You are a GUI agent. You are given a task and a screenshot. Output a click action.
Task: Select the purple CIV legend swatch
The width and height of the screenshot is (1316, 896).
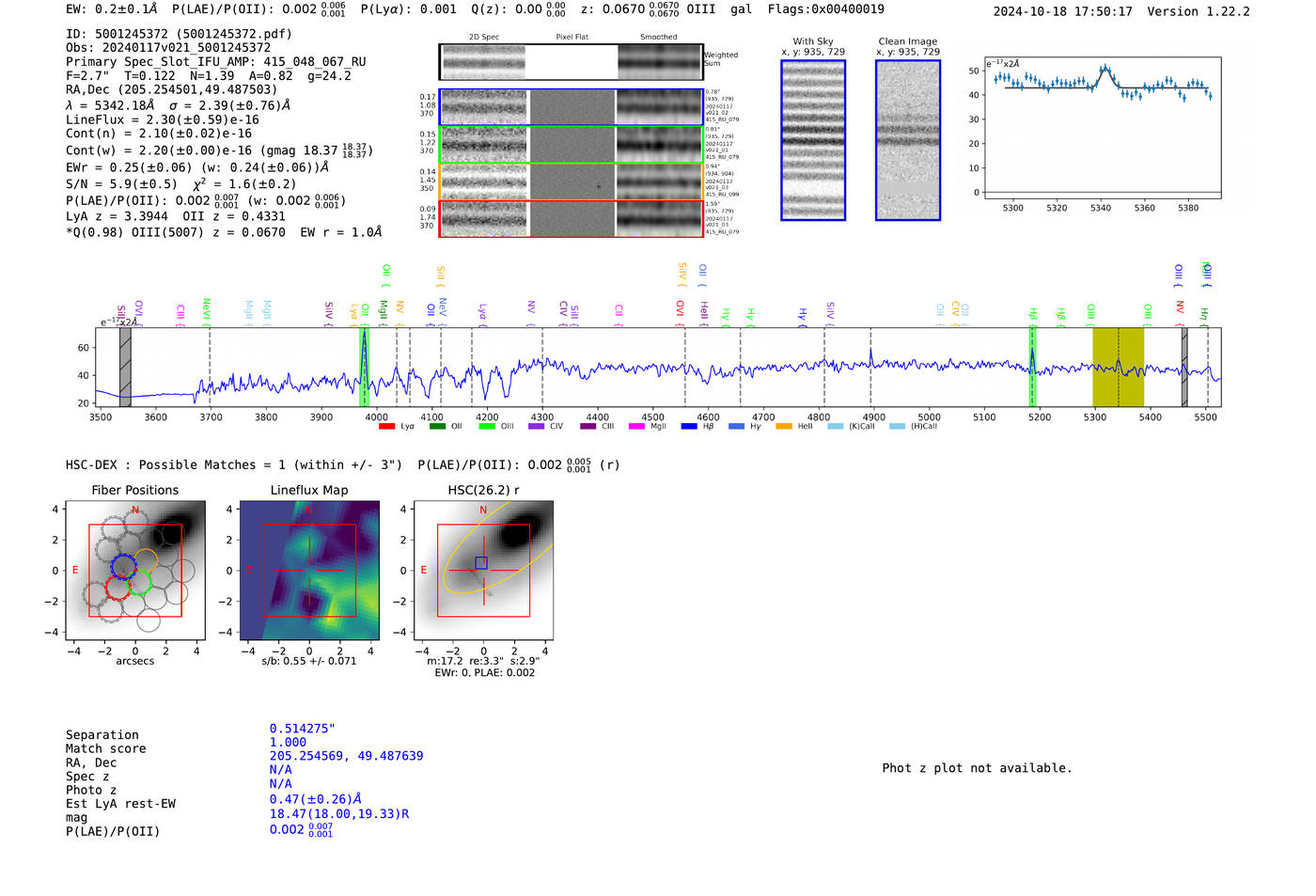[x=537, y=427]
